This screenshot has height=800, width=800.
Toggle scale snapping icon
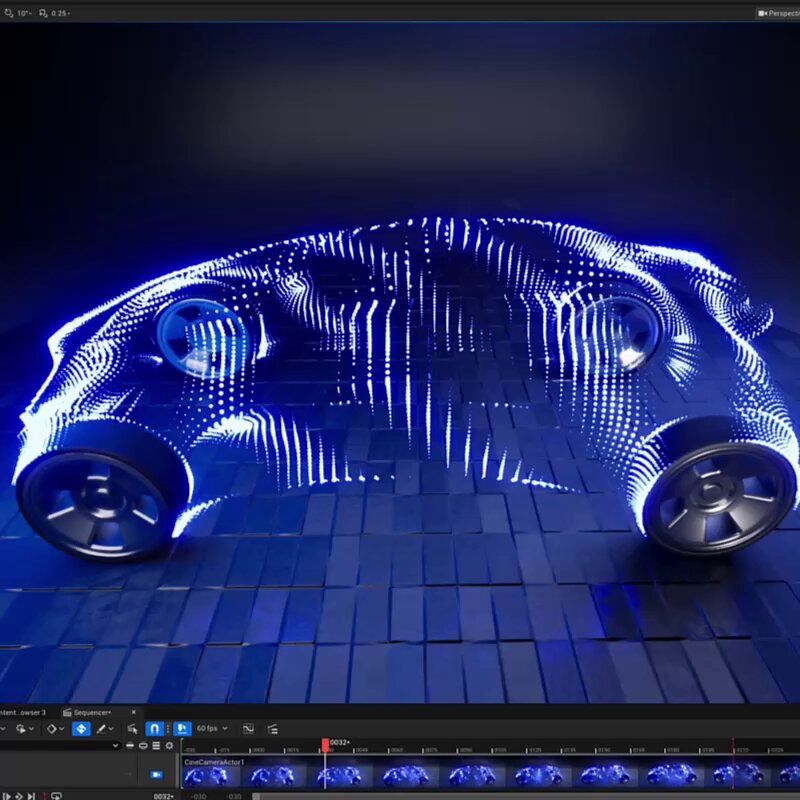[43, 13]
